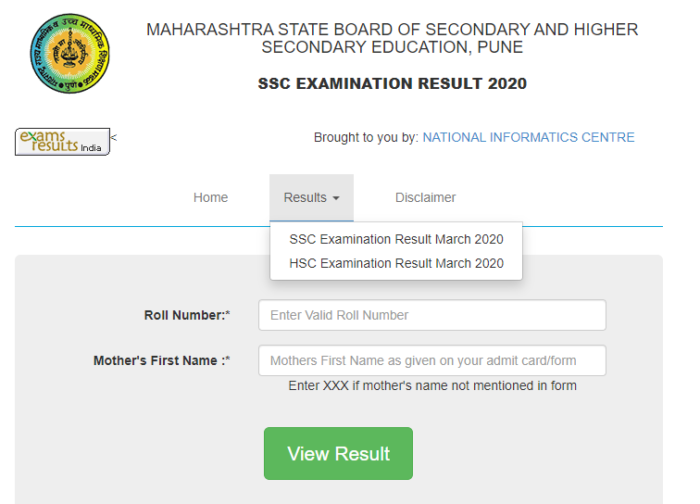Click the green View Result button
Viewport: 700px width, 504px height.
[x=338, y=454]
